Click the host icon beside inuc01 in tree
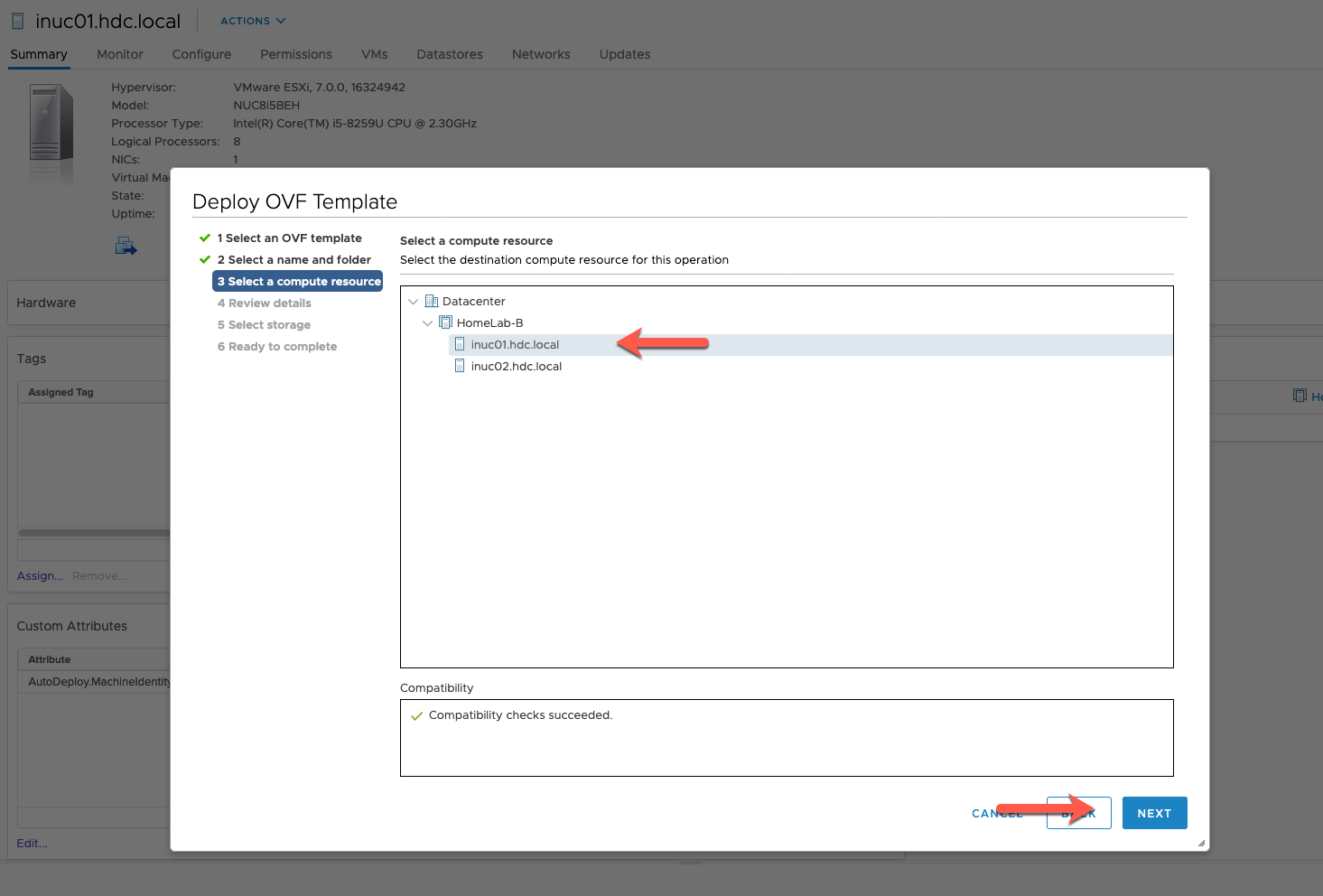The width and height of the screenshot is (1323, 896). click(x=461, y=344)
